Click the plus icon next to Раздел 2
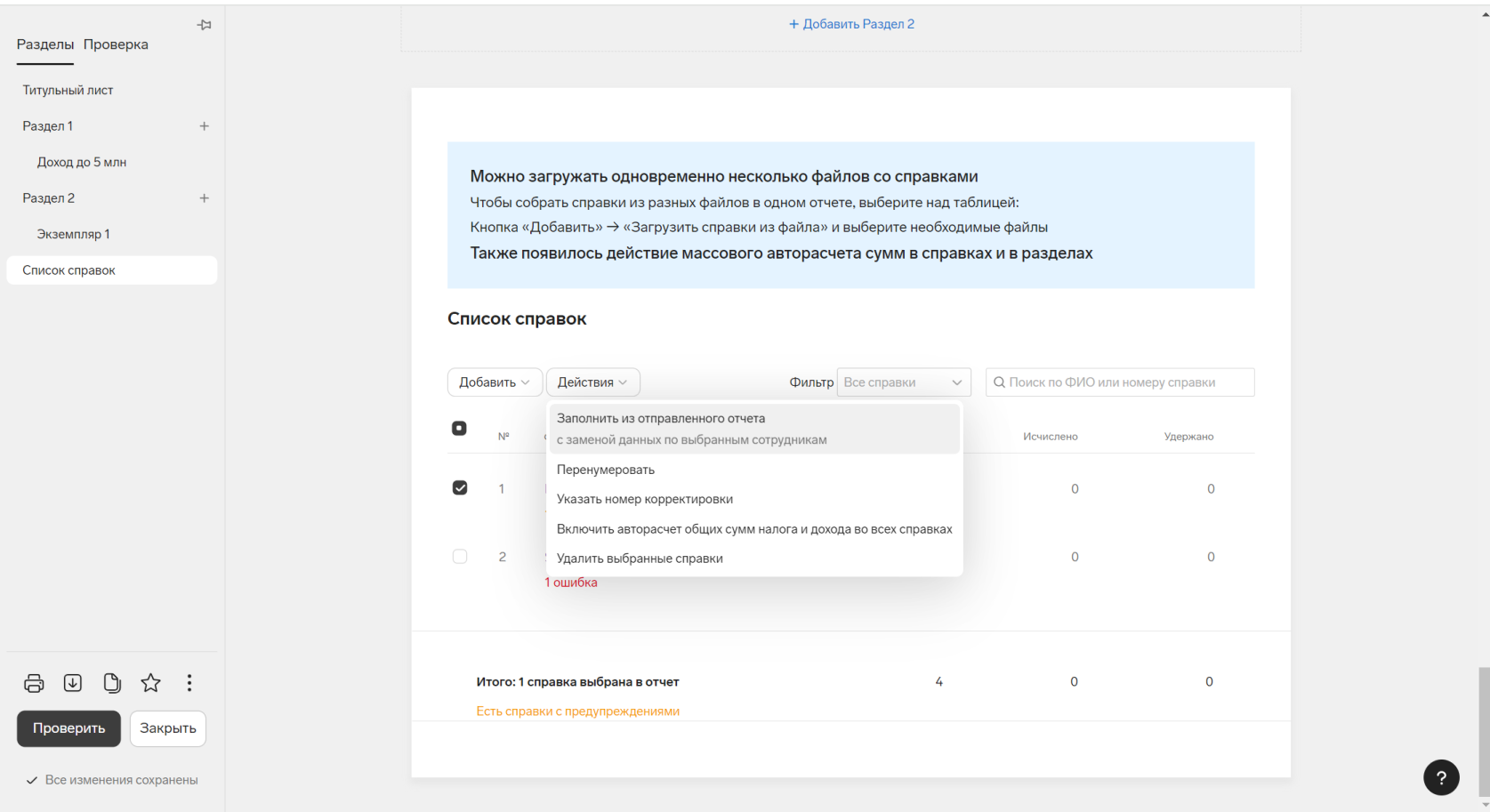1490x812 pixels. (x=204, y=198)
